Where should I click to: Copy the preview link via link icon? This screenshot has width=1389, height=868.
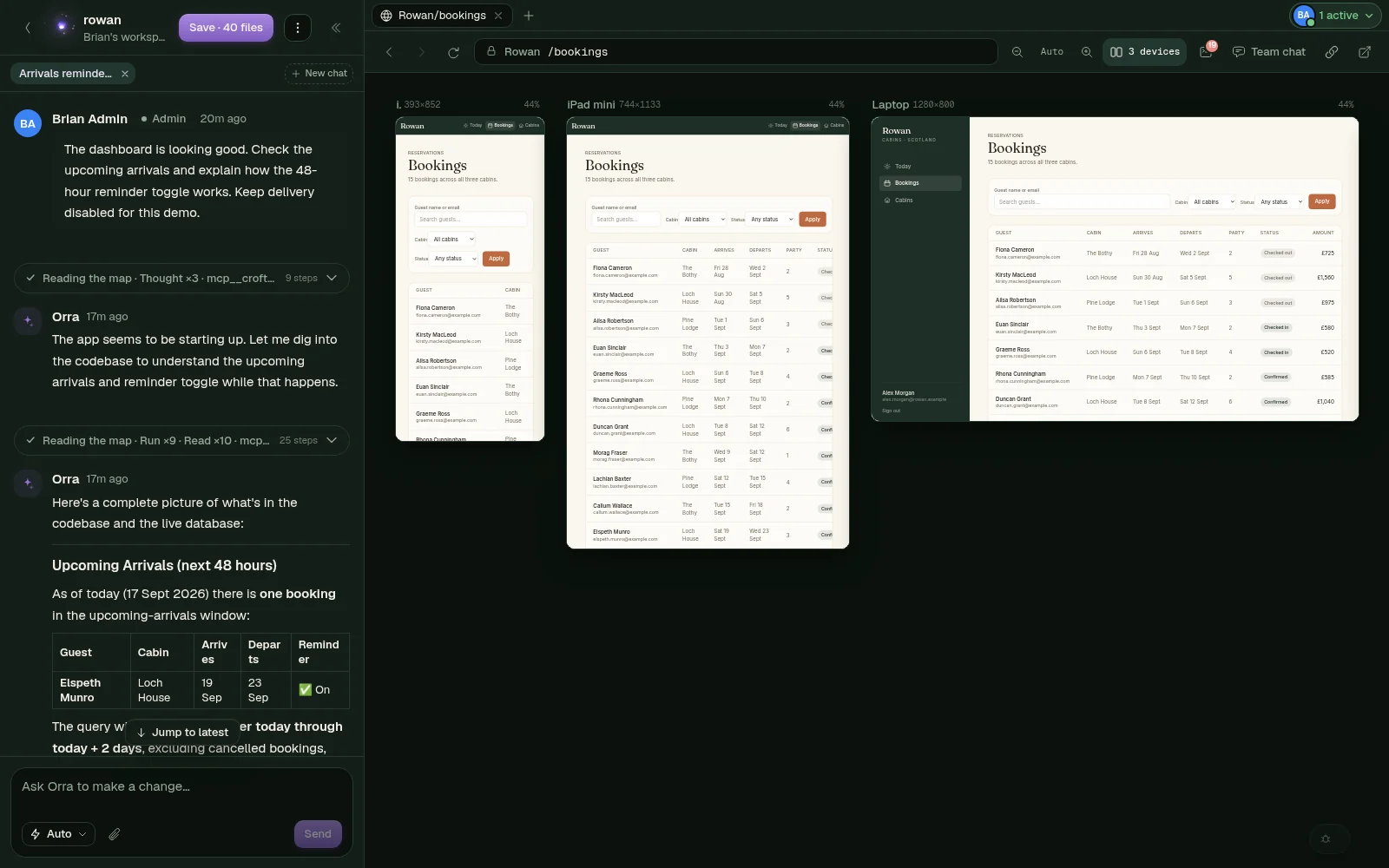click(1332, 52)
